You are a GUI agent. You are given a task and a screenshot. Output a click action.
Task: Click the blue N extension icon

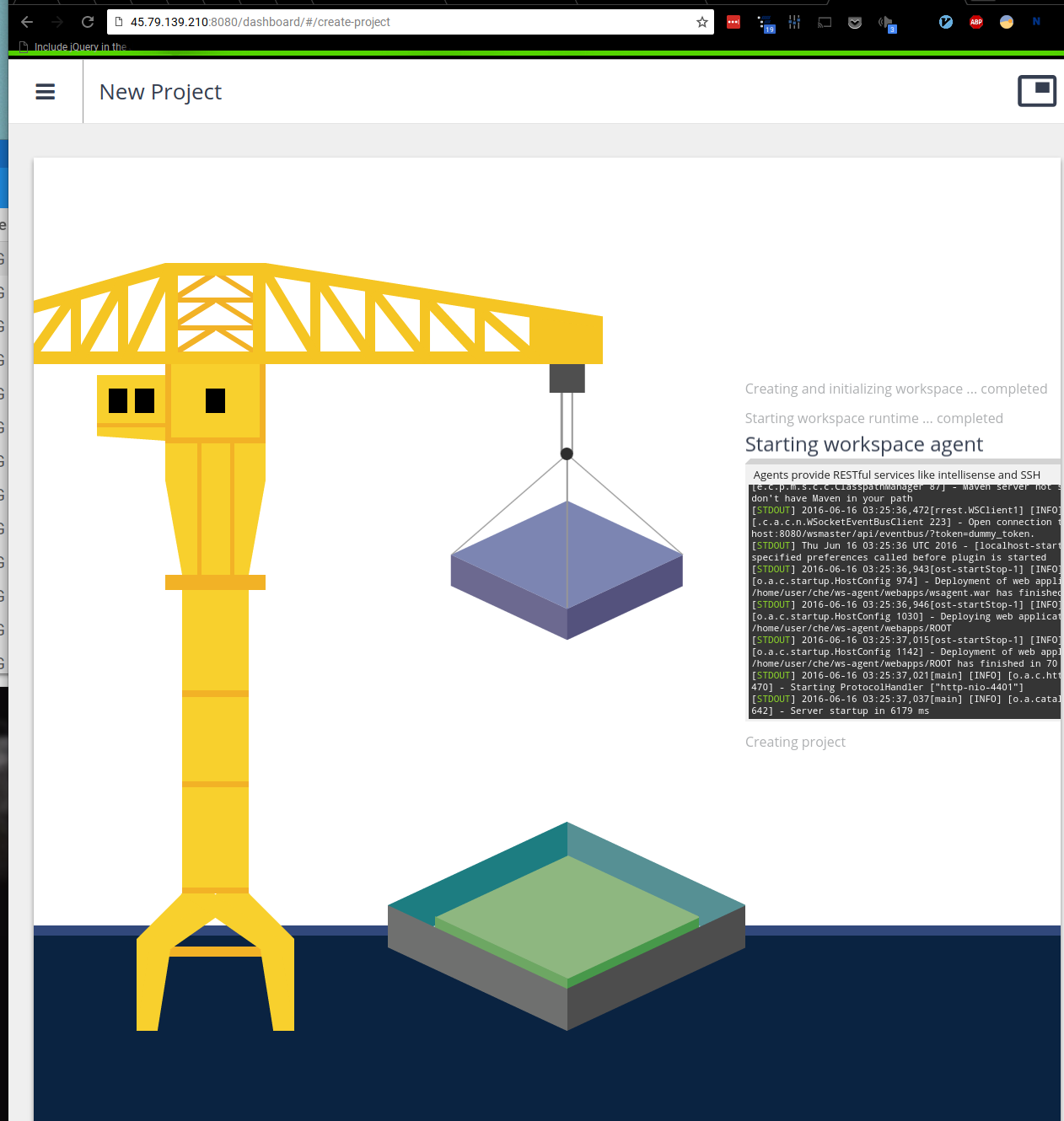click(1036, 22)
